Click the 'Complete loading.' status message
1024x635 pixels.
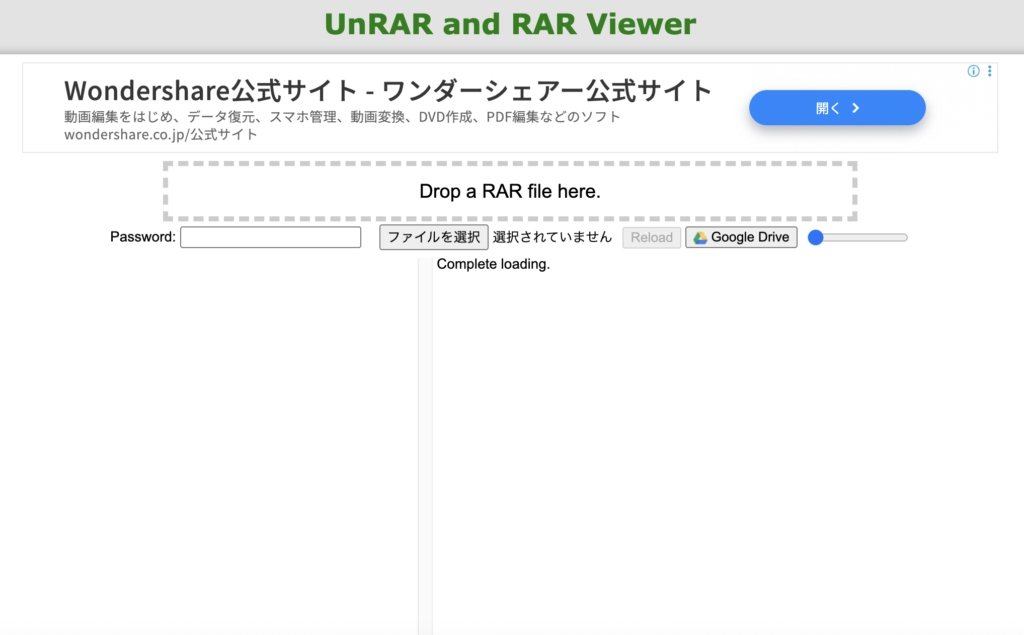click(x=493, y=265)
